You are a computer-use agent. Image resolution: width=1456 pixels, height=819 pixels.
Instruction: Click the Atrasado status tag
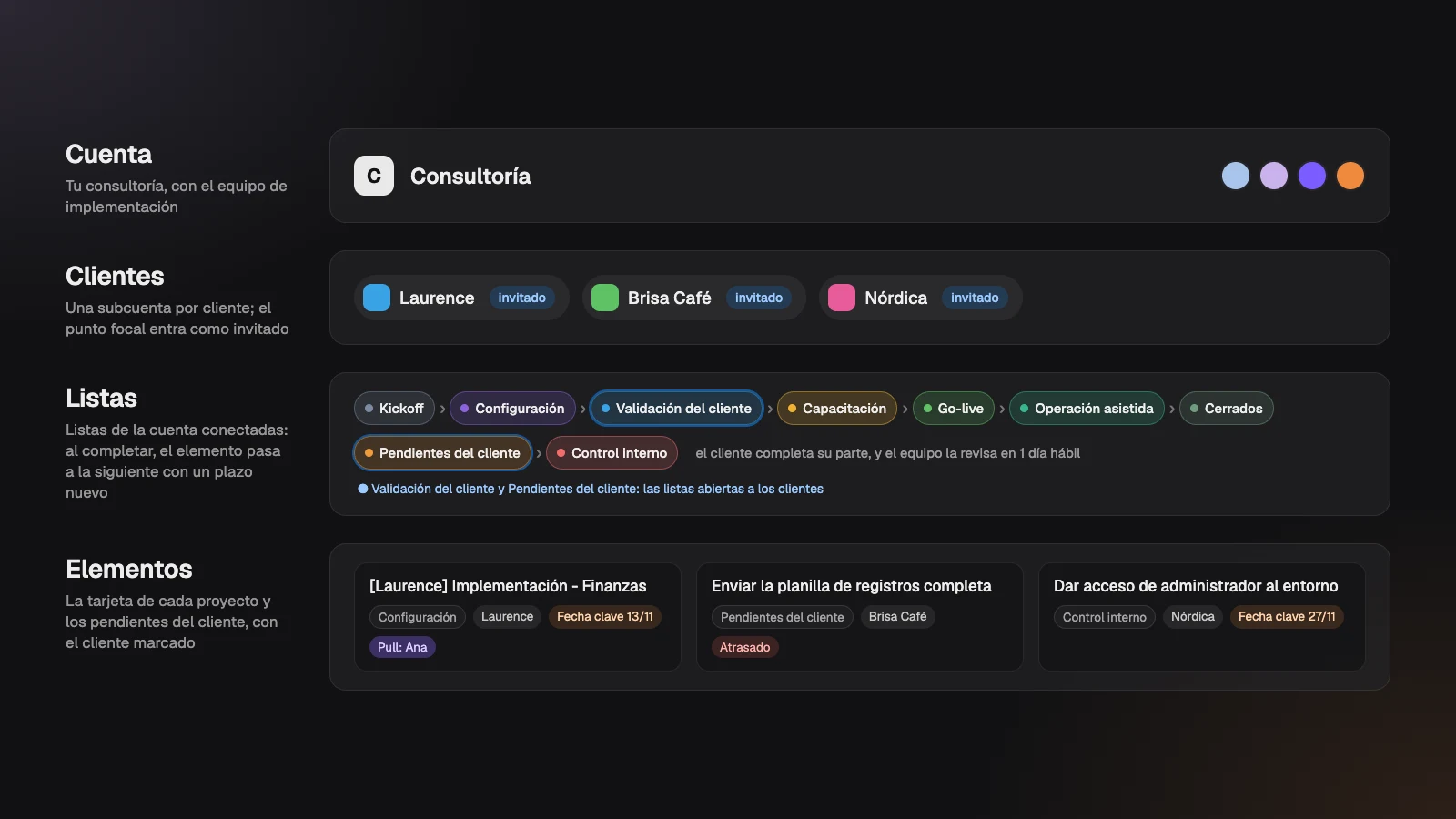click(744, 647)
